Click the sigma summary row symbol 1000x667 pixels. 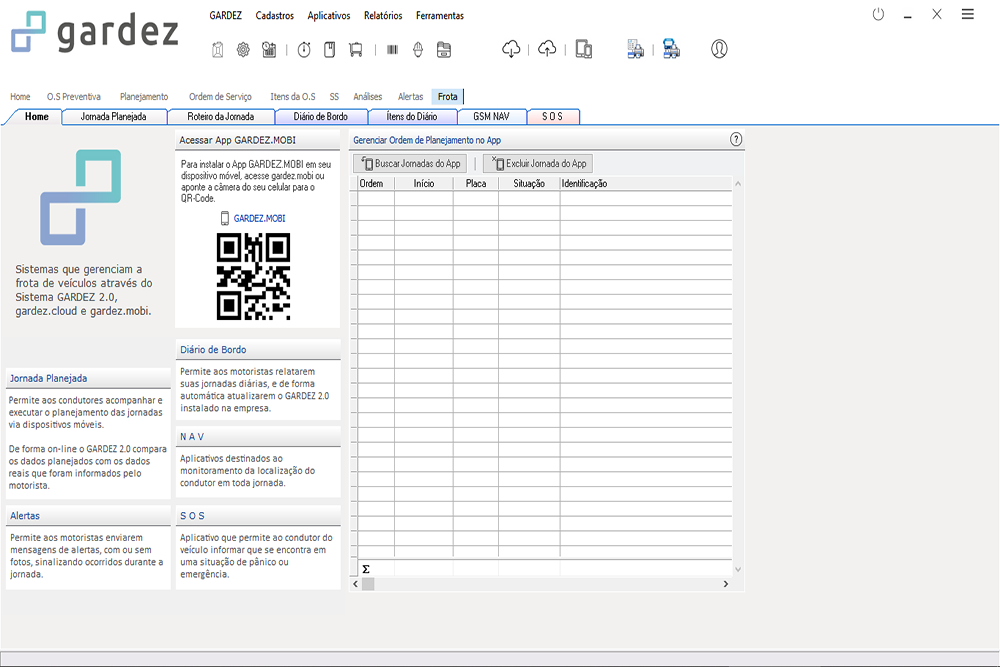coord(366,569)
